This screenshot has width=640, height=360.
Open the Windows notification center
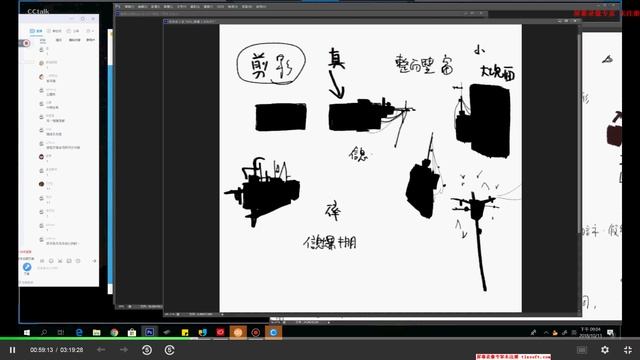click(x=611, y=333)
